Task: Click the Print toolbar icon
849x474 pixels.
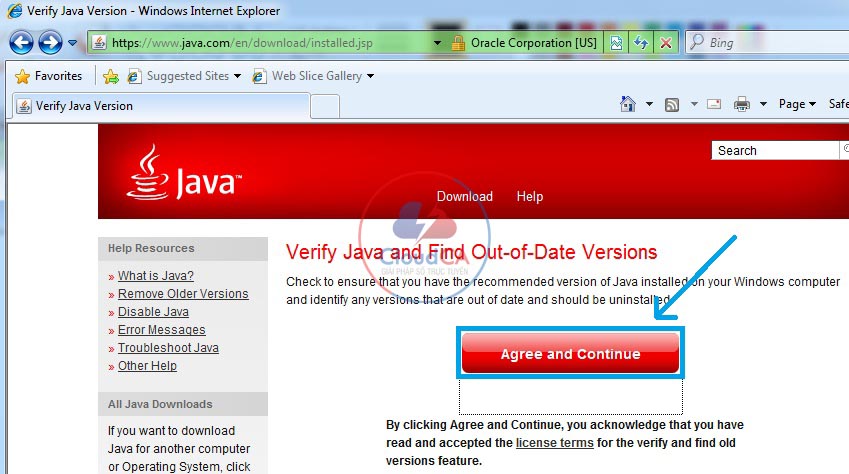Action: [x=742, y=104]
